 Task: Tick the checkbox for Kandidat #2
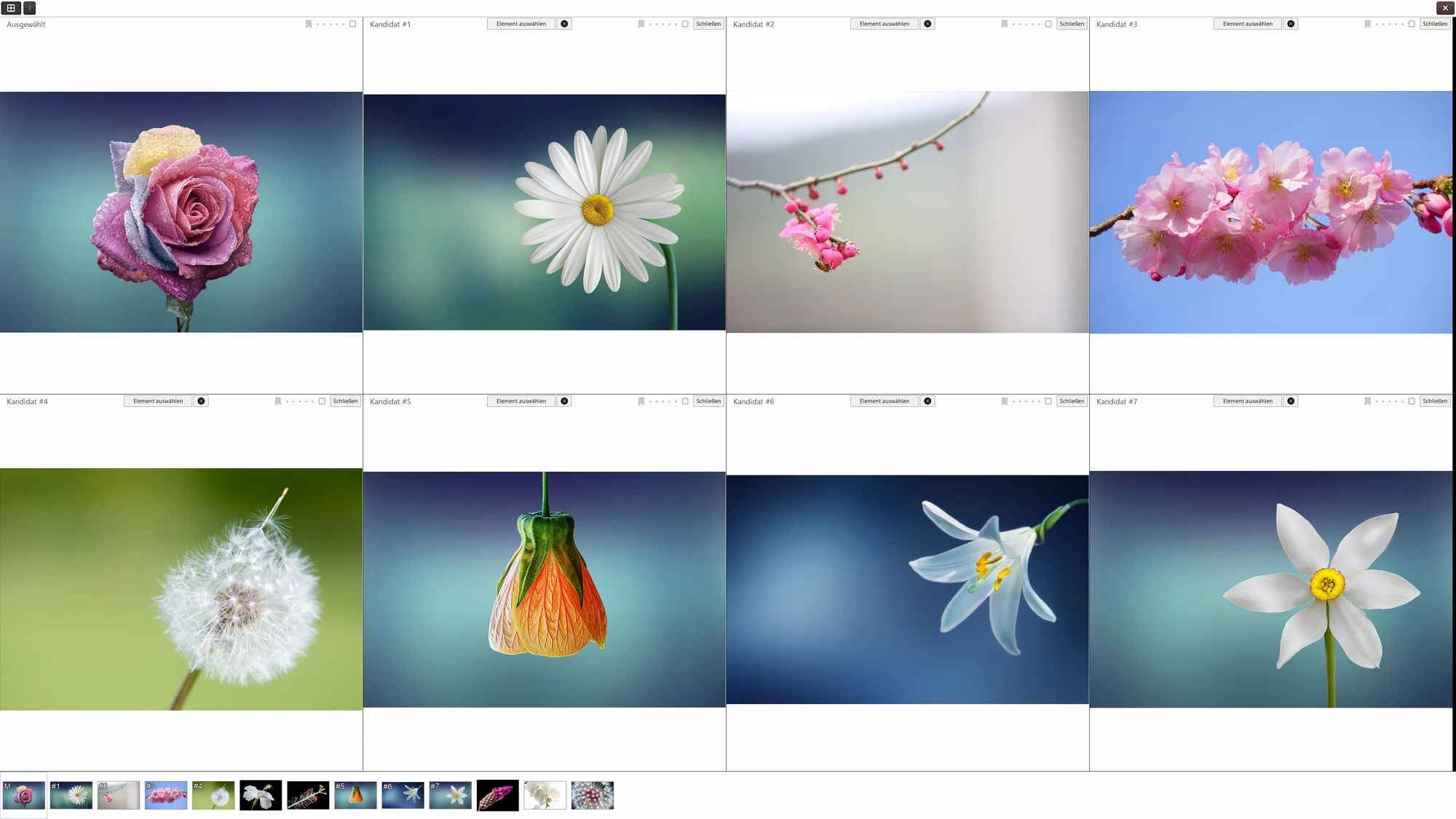[x=1048, y=24]
